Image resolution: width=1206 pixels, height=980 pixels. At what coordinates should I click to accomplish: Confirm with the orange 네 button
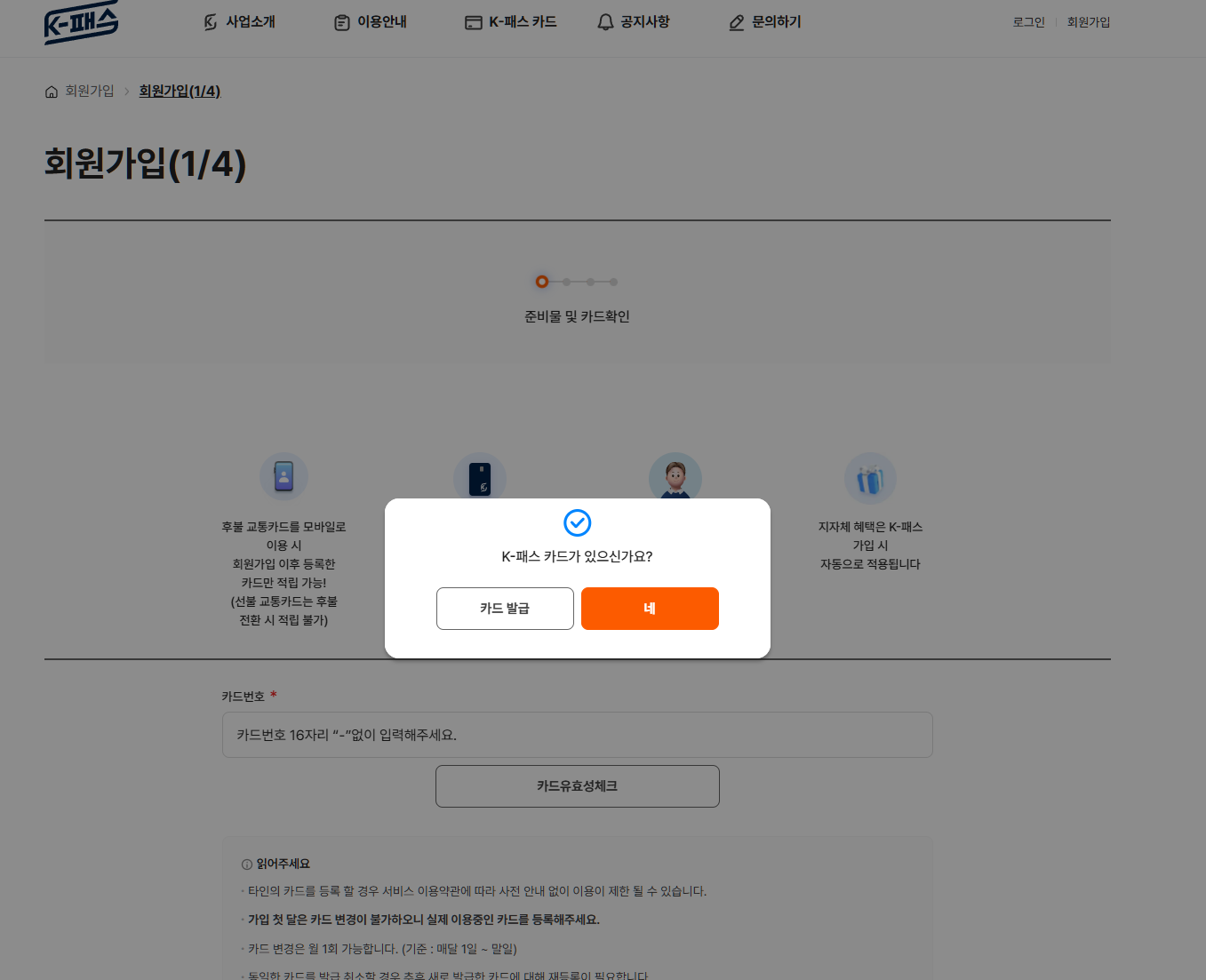[x=650, y=609]
